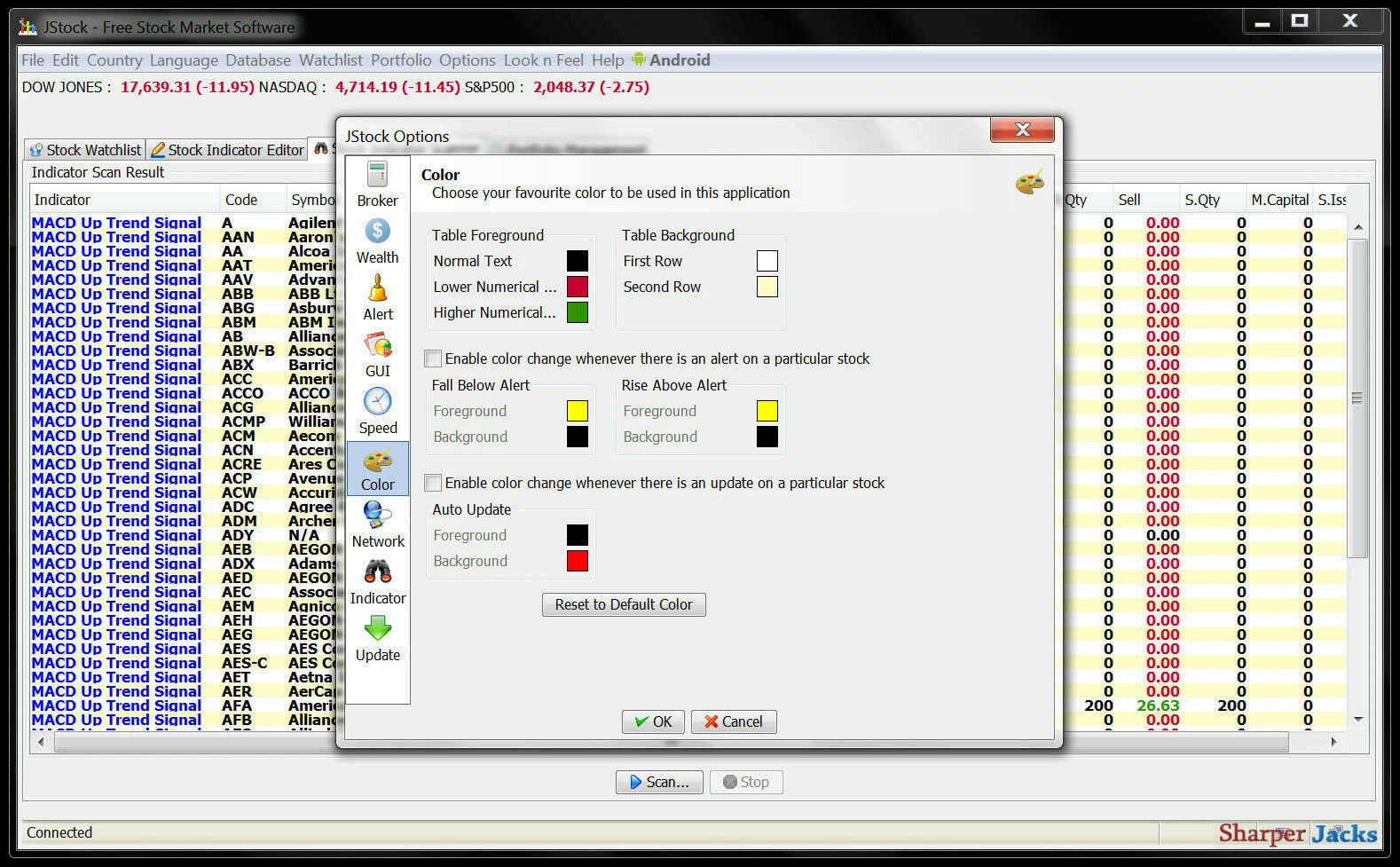Image resolution: width=1400 pixels, height=867 pixels.
Task: Pick Fall Below Alert foreground yellow swatch
Action: (x=578, y=411)
